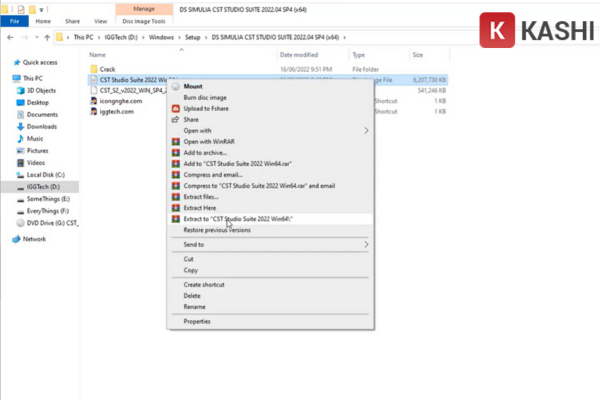
Task: Expand the Send to submenu arrow
Action: coord(366,245)
